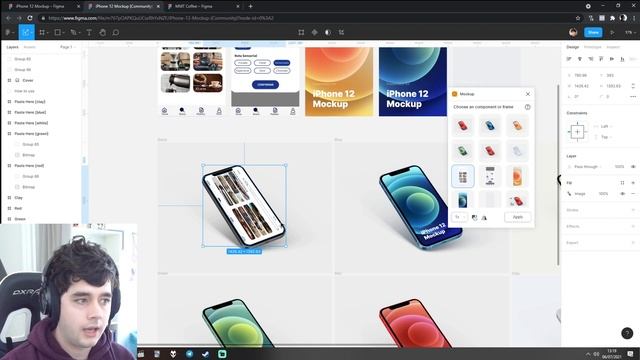Toggle layer visibility eye in Layer section
Screen dimensions: 640x360
pyautogui.click(x=633, y=167)
